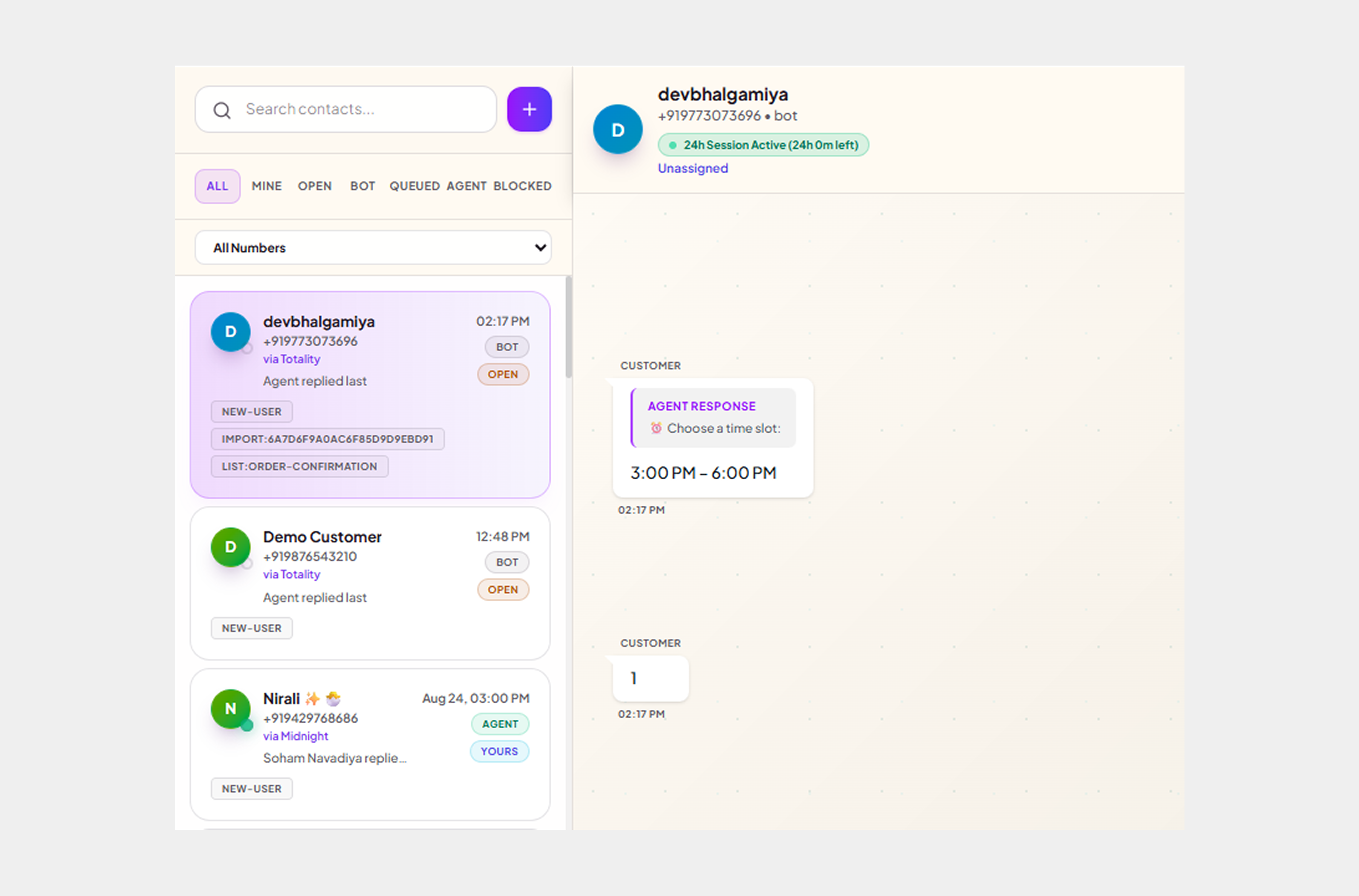Click Nirali's green N avatar
1359x896 pixels.
pyautogui.click(x=230, y=708)
